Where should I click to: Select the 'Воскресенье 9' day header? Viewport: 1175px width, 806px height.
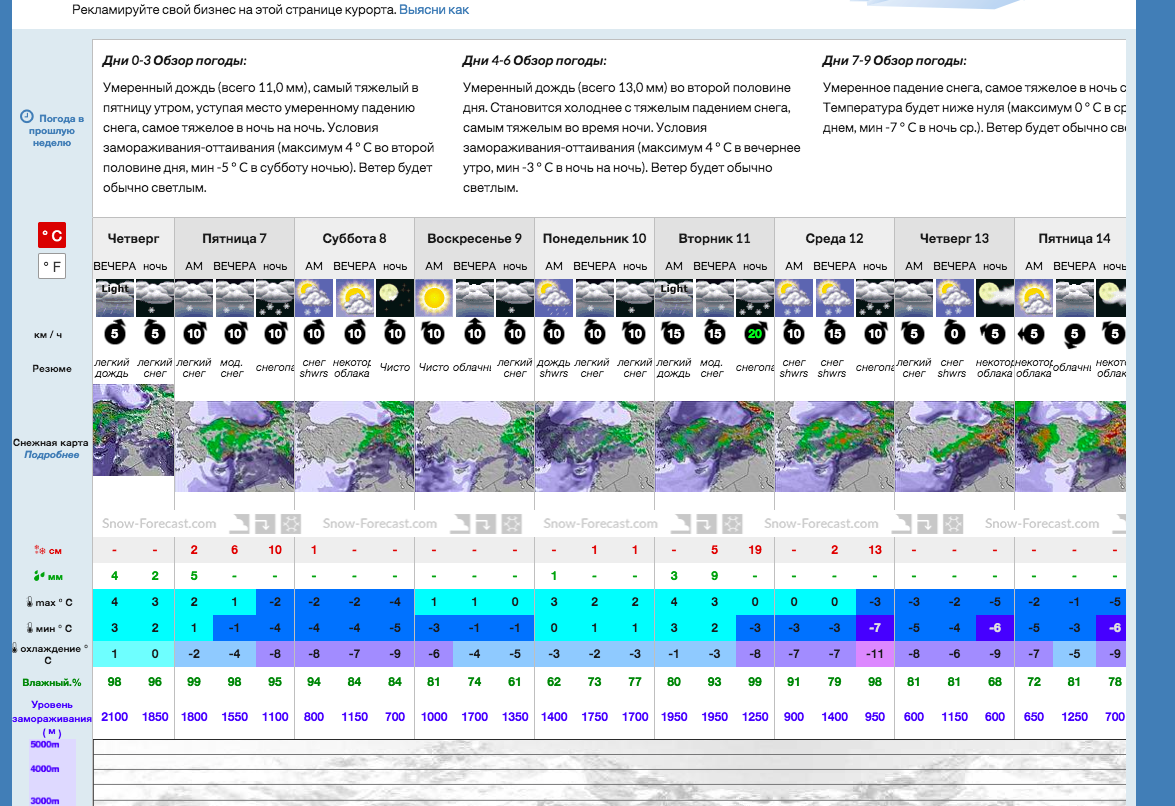point(474,238)
